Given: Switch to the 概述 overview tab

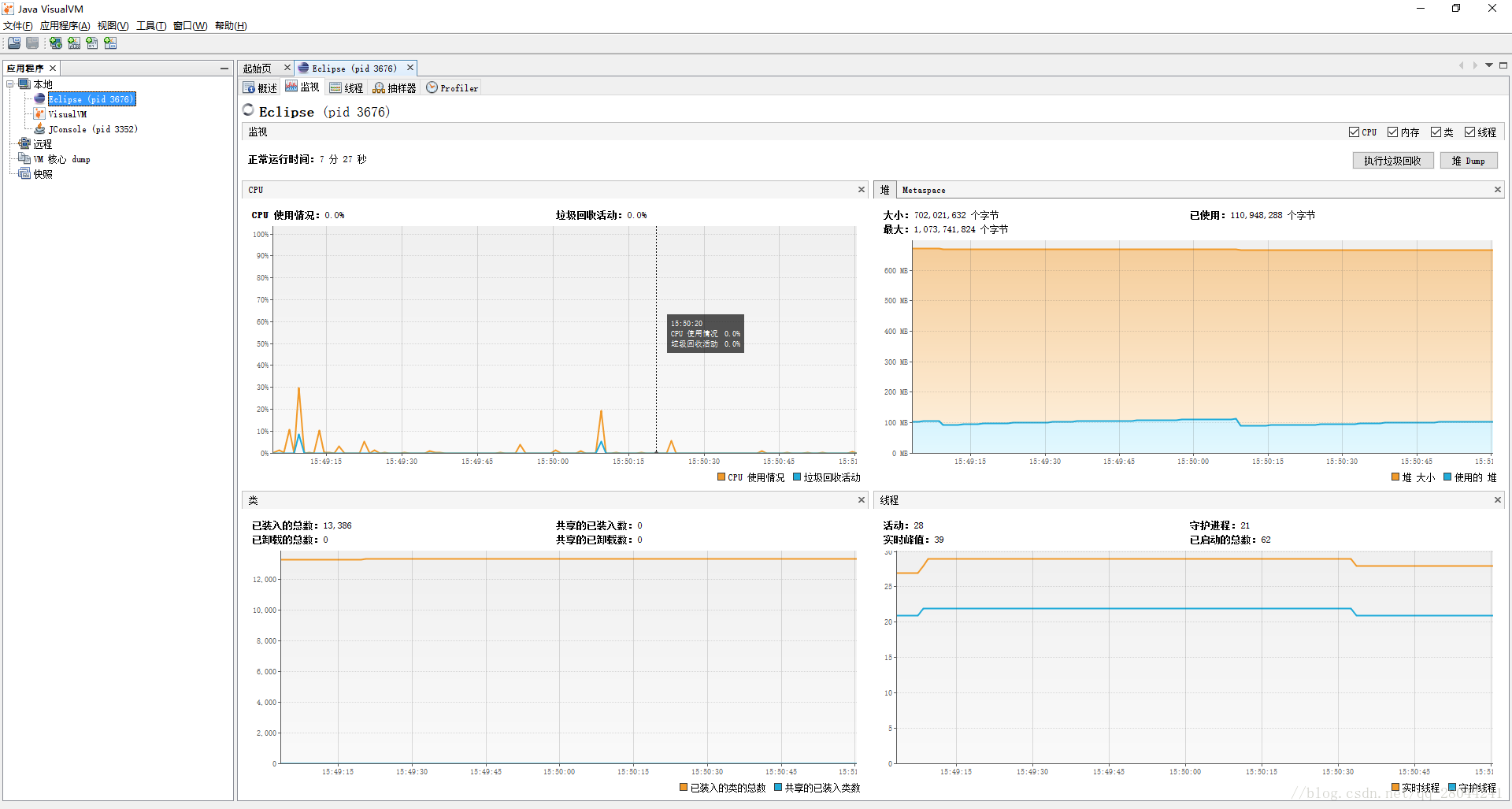Looking at the screenshot, I should point(261,87).
